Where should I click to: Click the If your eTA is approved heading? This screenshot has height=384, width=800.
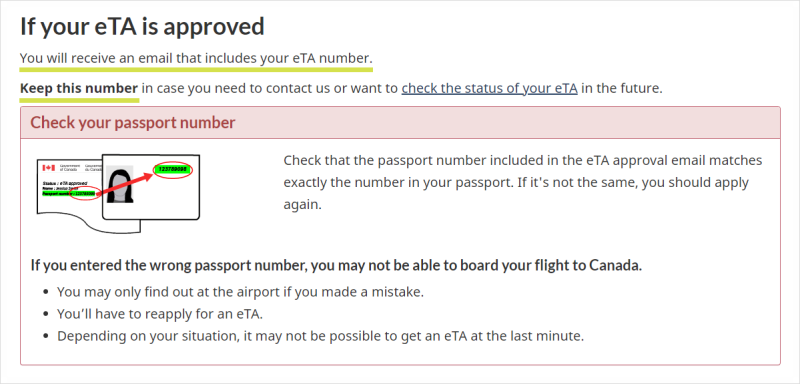[x=142, y=27]
